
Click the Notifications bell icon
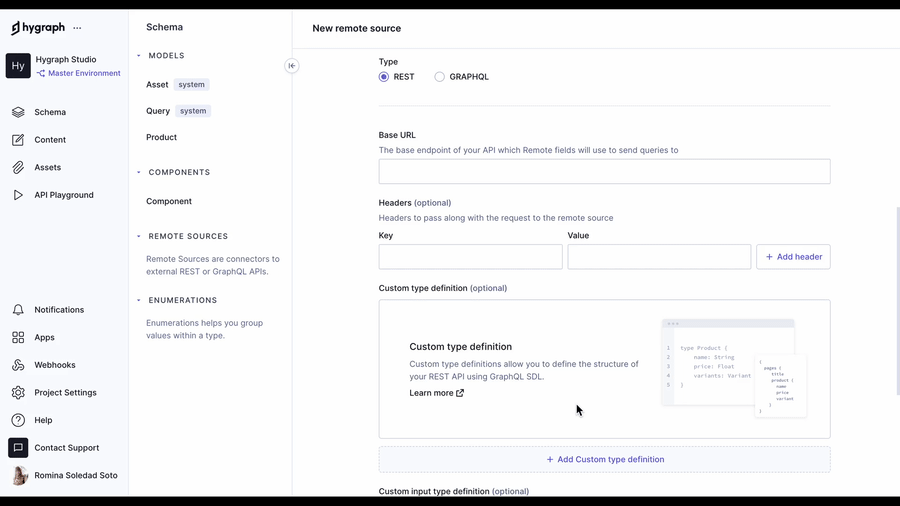[x=18, y=310]
